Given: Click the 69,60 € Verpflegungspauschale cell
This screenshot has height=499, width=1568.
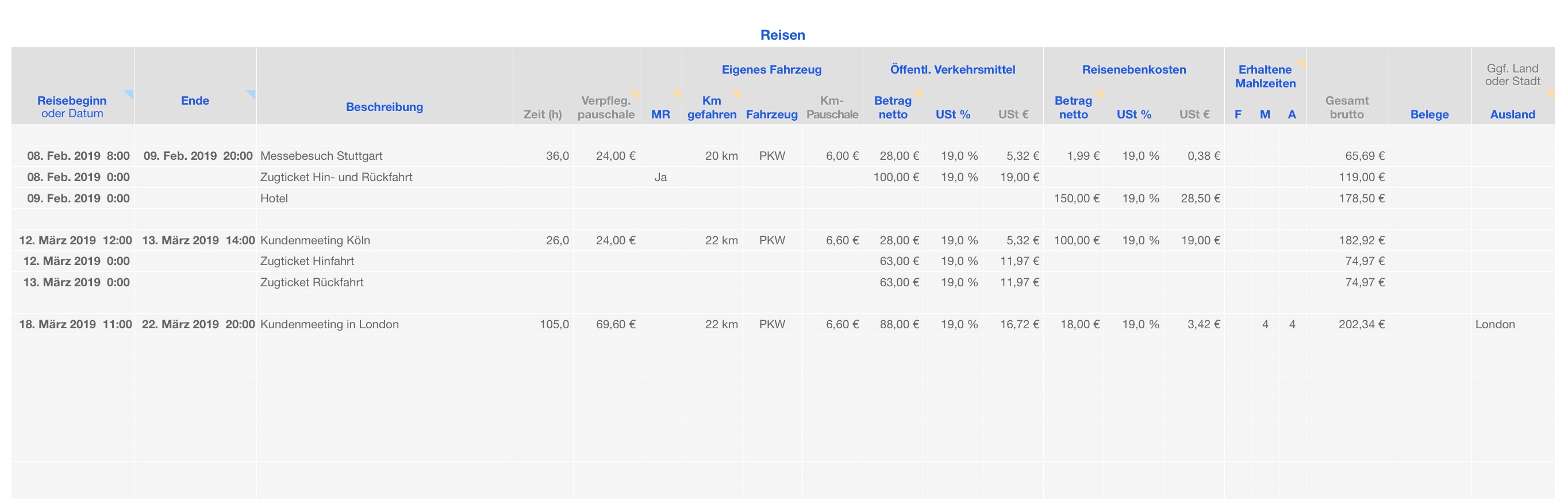Looking at the screenshot, I should pyautogui.click(x=615, y=324).
